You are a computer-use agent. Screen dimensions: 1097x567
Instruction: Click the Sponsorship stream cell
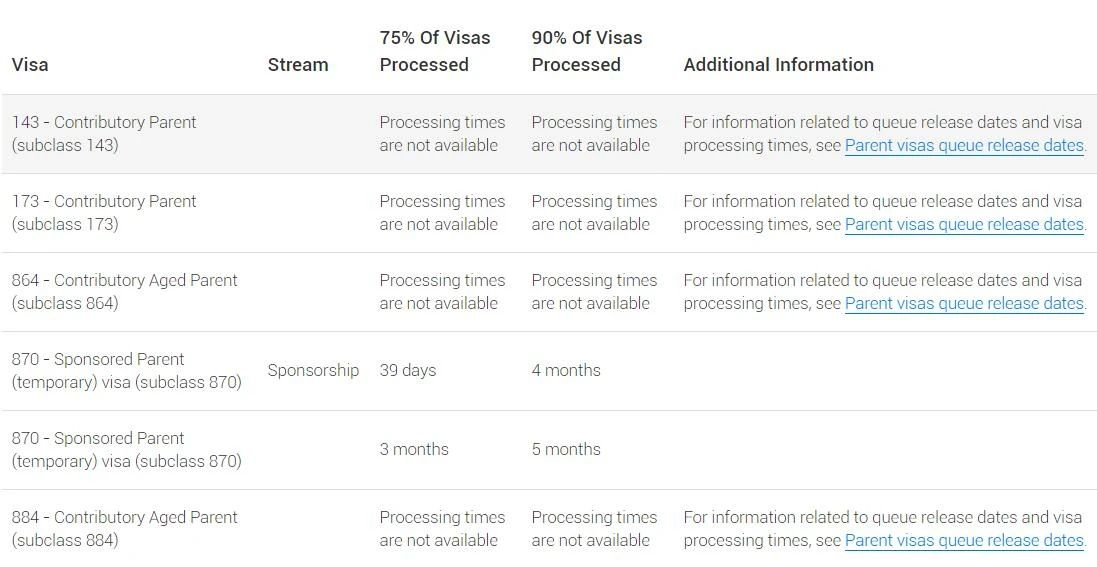point(313,370)
